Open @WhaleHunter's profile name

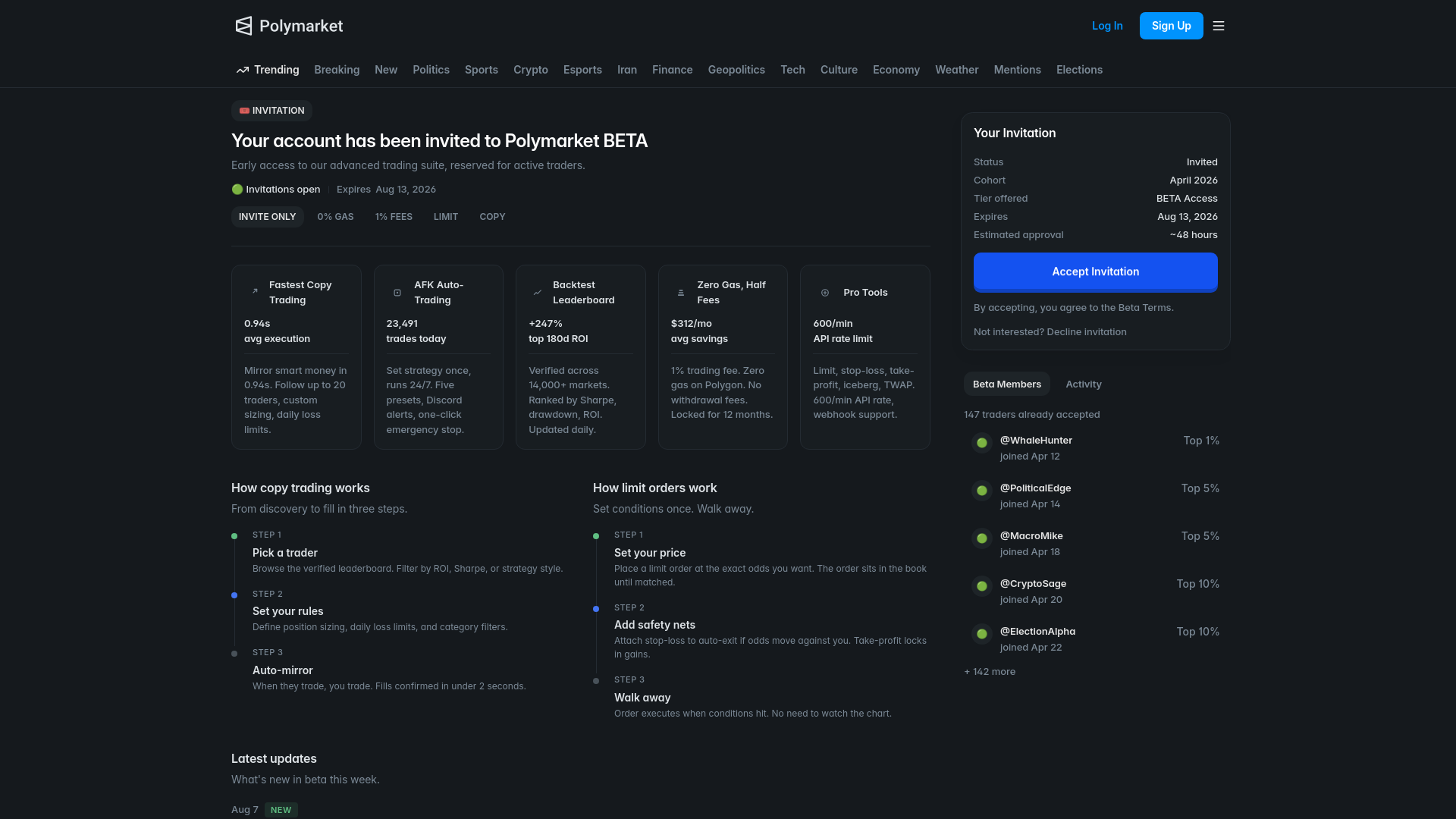coord(1036,441)
